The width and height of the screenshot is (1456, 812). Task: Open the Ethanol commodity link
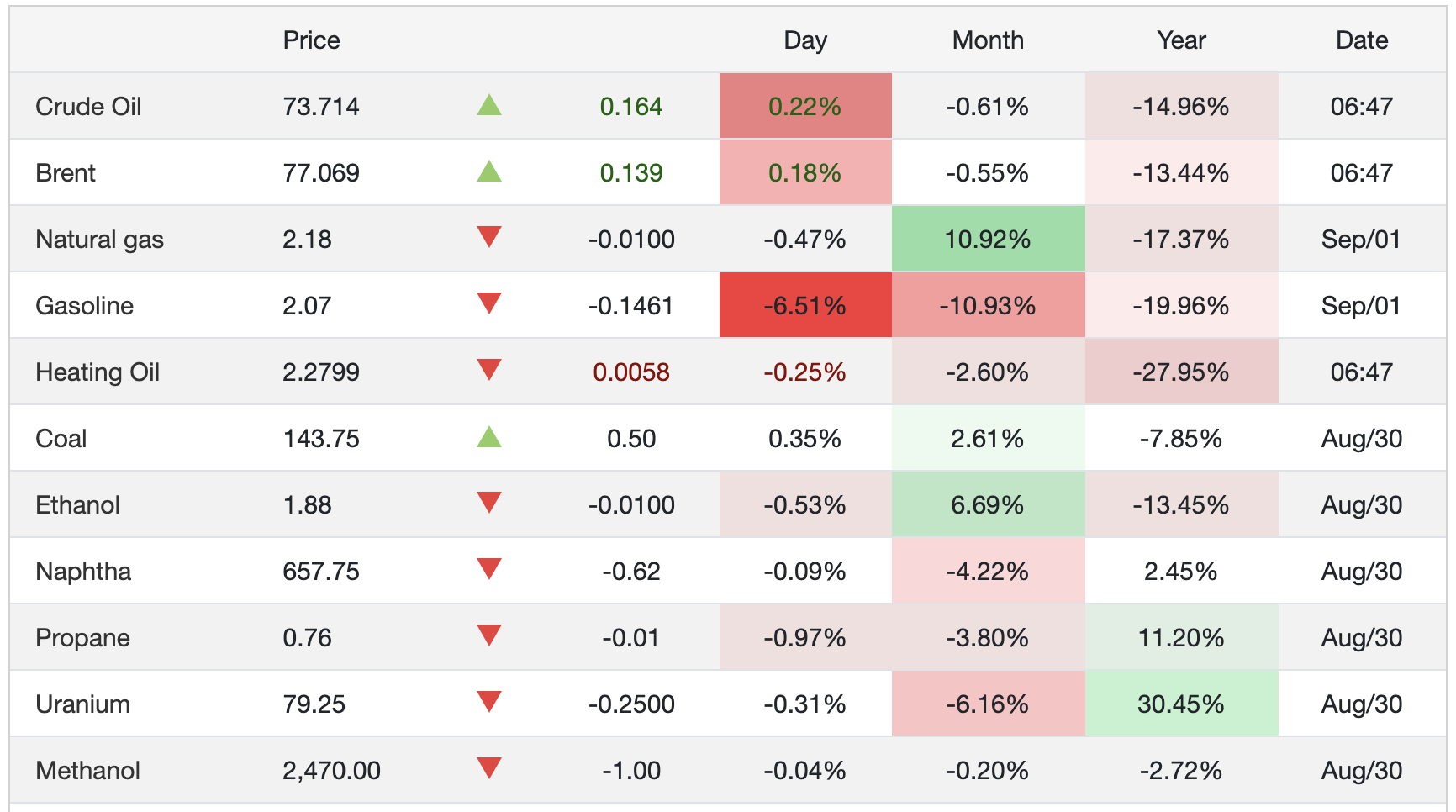click(x=77, y=505)
